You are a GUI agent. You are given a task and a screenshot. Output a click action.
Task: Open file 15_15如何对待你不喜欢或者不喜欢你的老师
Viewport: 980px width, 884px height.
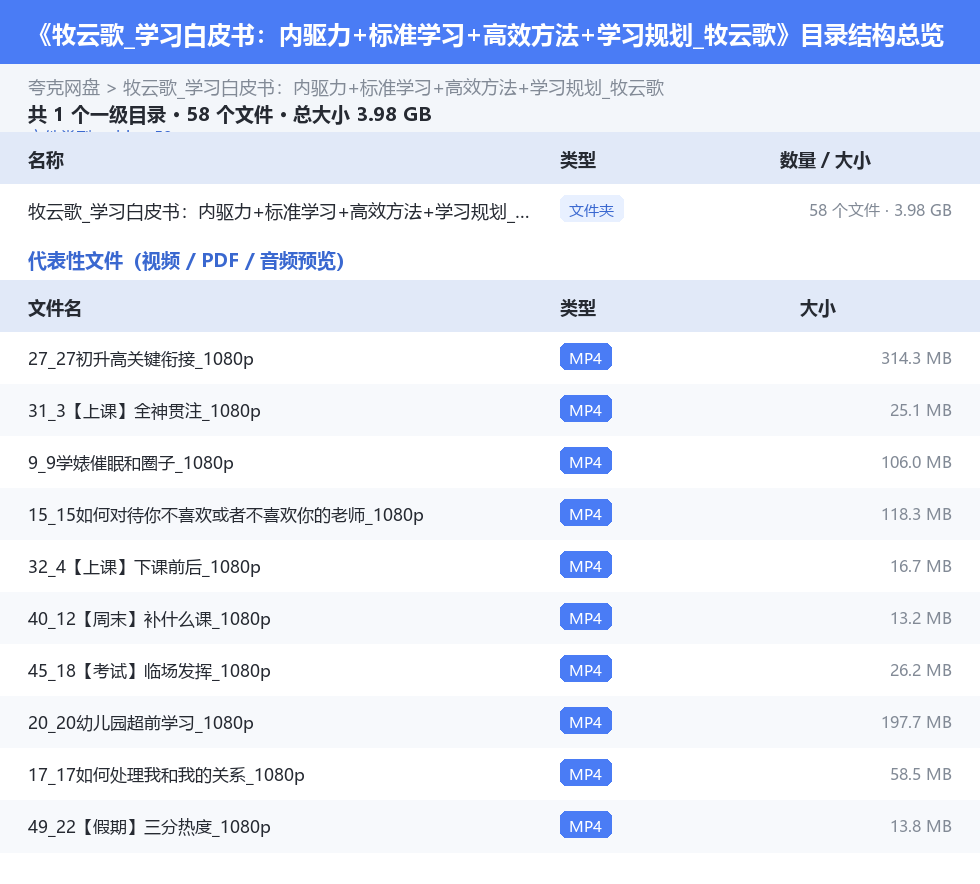226,515
